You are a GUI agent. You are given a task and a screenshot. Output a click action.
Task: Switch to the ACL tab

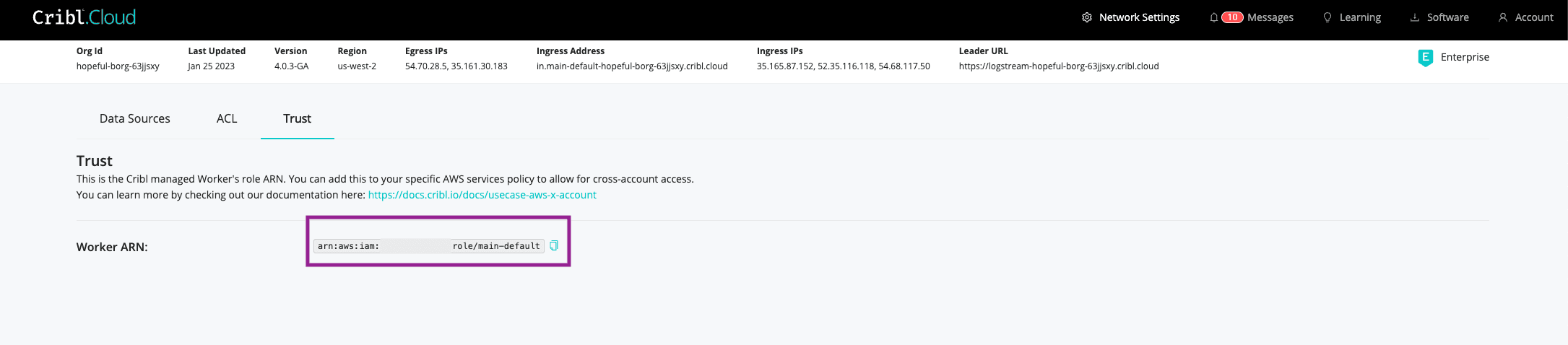tap(227, 118)
